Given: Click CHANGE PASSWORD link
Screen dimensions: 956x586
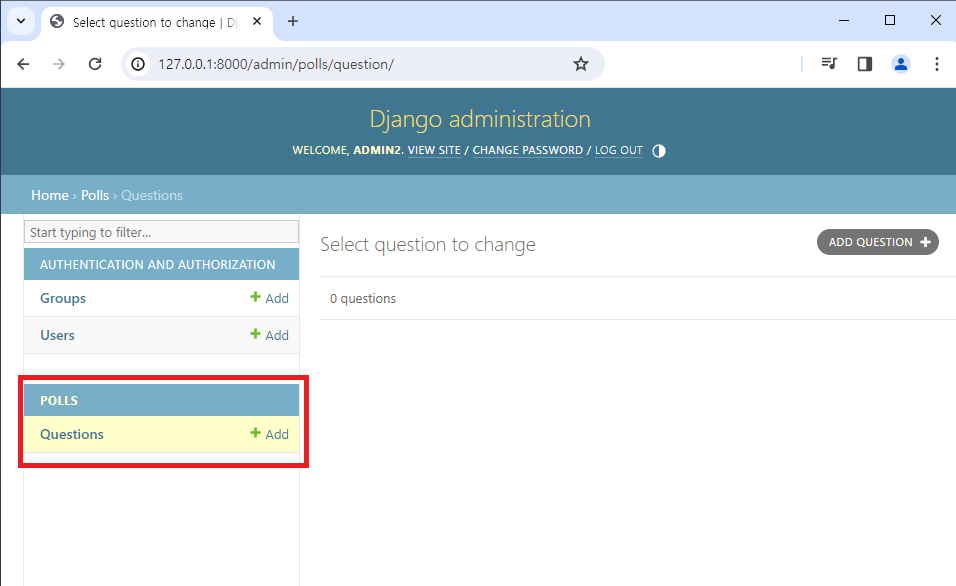Looking at the screenshot, I should coord(527,151).
